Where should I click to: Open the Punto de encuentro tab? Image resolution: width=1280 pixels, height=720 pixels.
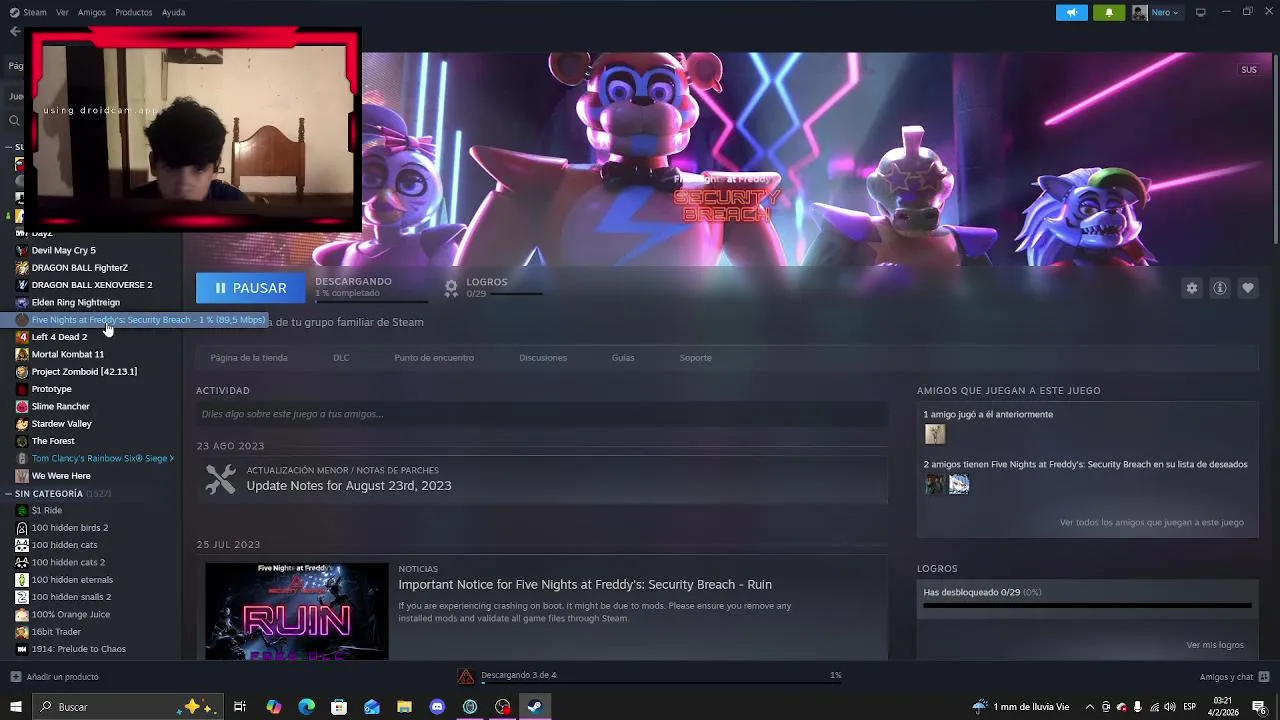(x=434, y=358)
